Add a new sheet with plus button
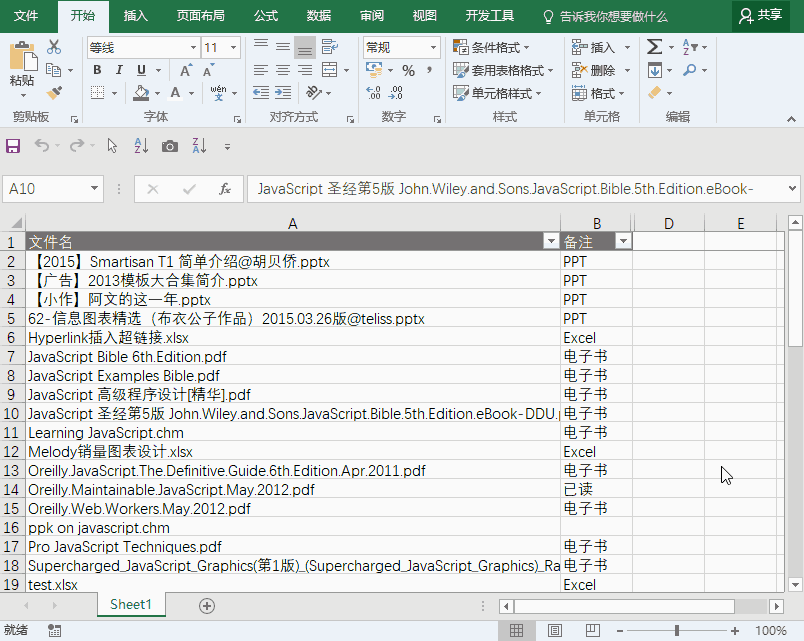Screen dimensions: 804x641 tap(207, 606)
